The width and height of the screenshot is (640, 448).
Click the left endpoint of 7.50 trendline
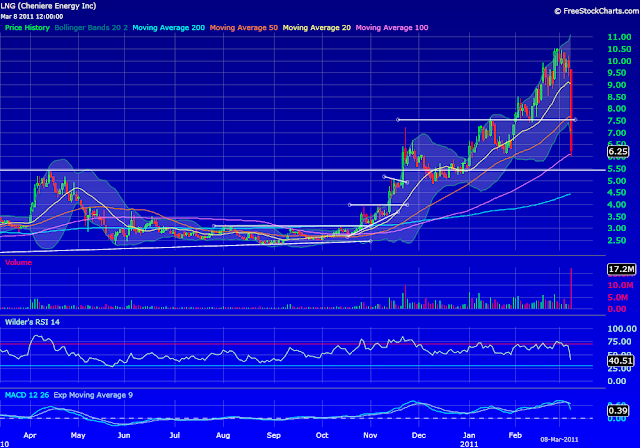[398, 120]
